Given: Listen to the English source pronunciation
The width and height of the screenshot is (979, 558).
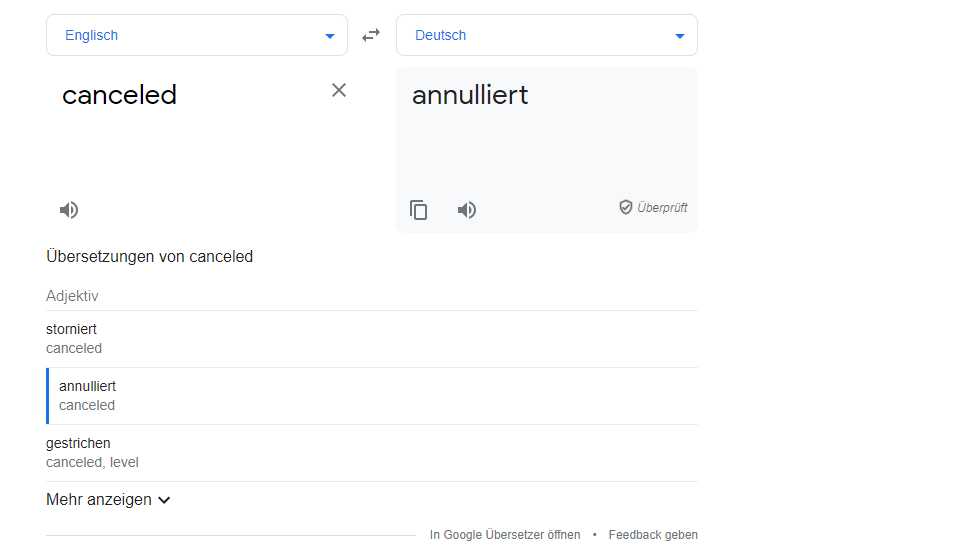Looking at the screenshot, I should (69, 210).
